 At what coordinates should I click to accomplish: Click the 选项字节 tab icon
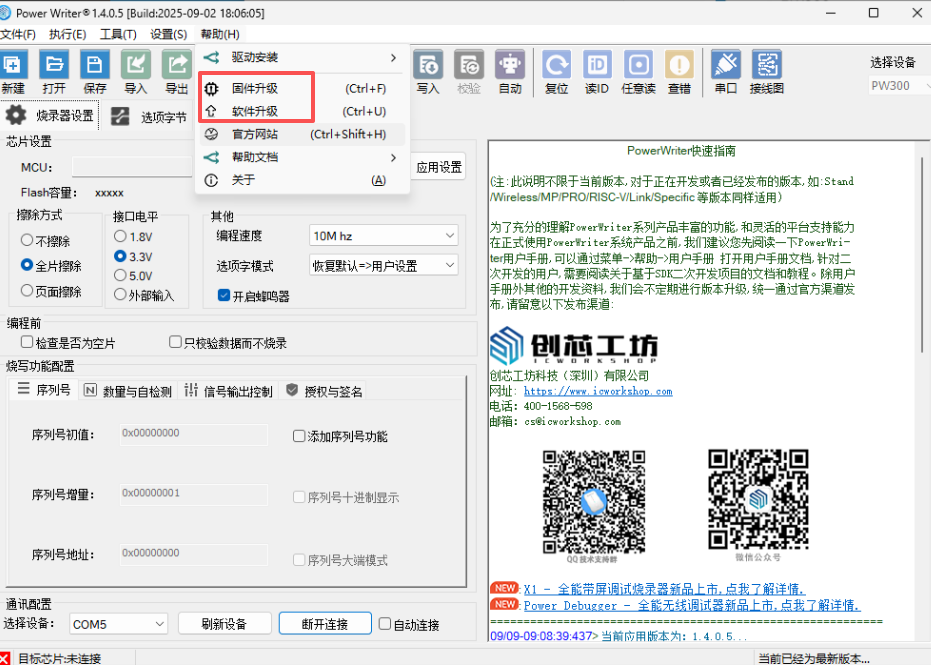tap(120, 116)
